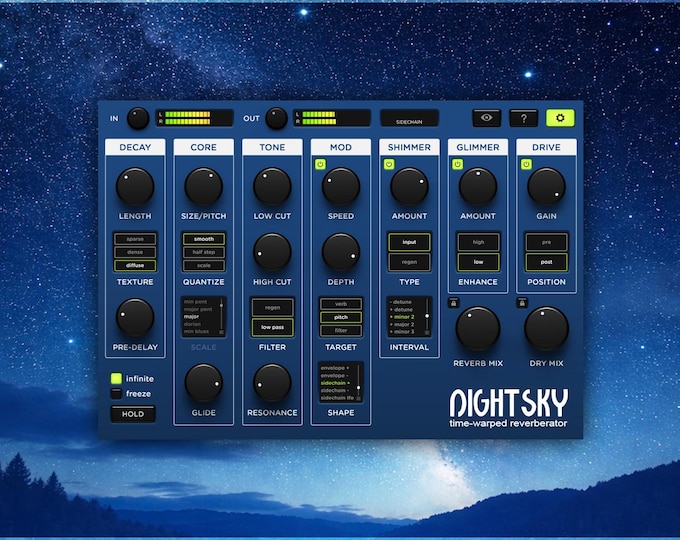680x540 pixels.
Task: Click the lock icon above REVERB MIX
Action: click(x=454, y=303)
